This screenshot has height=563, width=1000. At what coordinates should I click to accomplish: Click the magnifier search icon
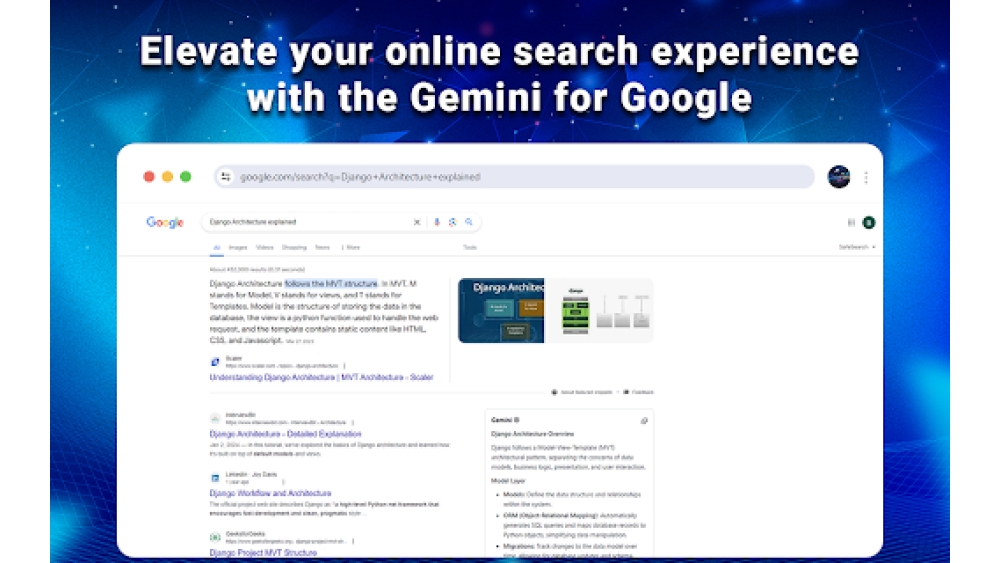point(469,222)
